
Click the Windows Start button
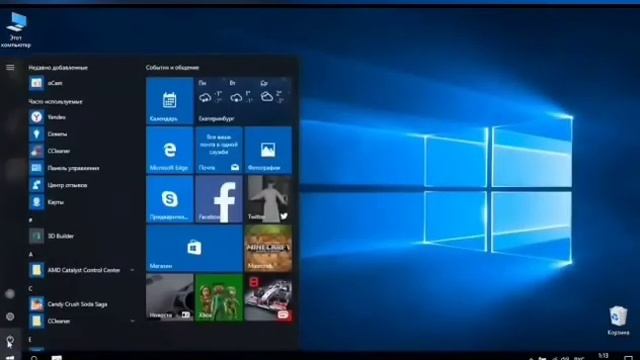tap(10, 358)
